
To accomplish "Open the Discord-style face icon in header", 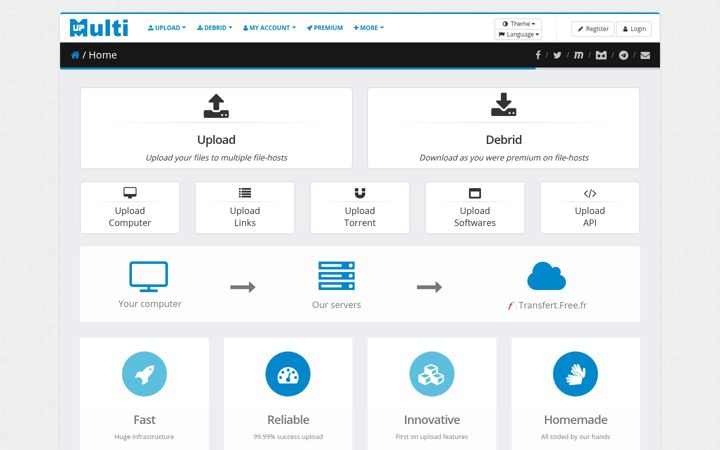I will pyautogui.click(x=601, y=55).
